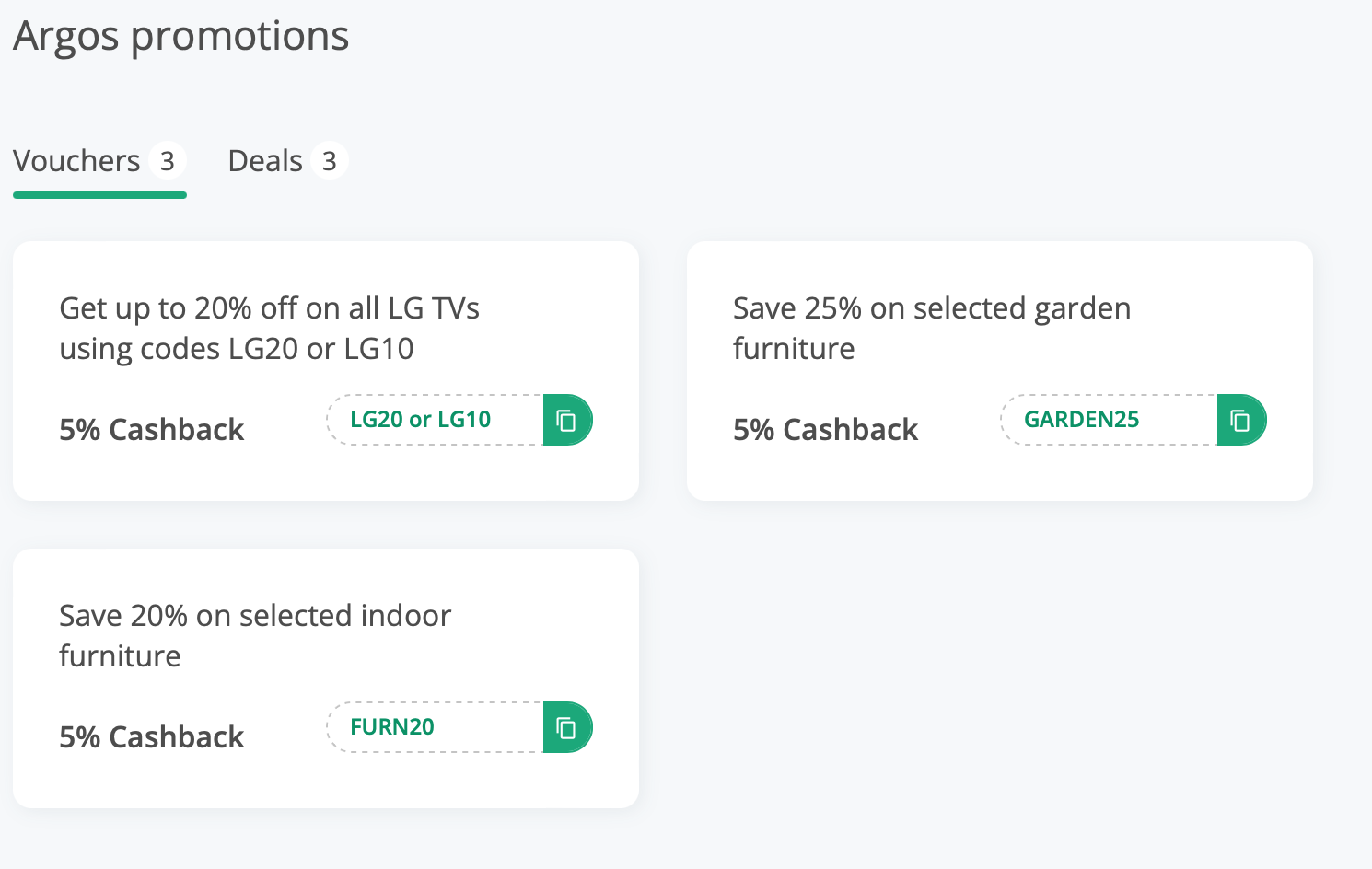Click the Argos promotions heading
The image size is (1372, 869).
181,37
